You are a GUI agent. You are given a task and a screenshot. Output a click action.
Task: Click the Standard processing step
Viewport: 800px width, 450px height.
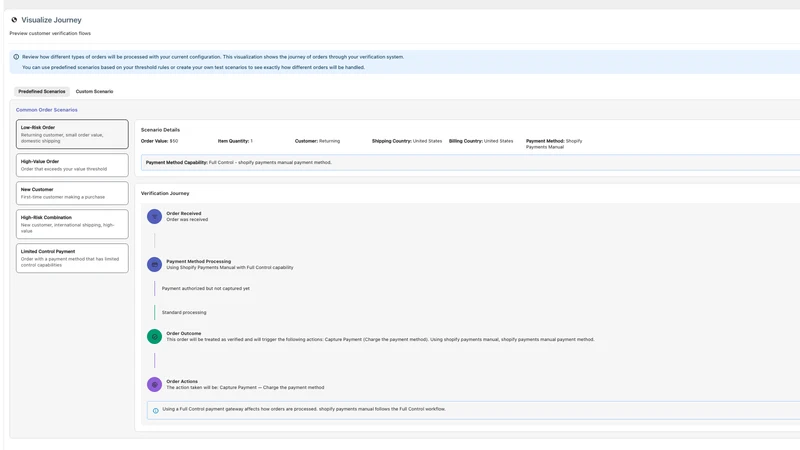184,312
